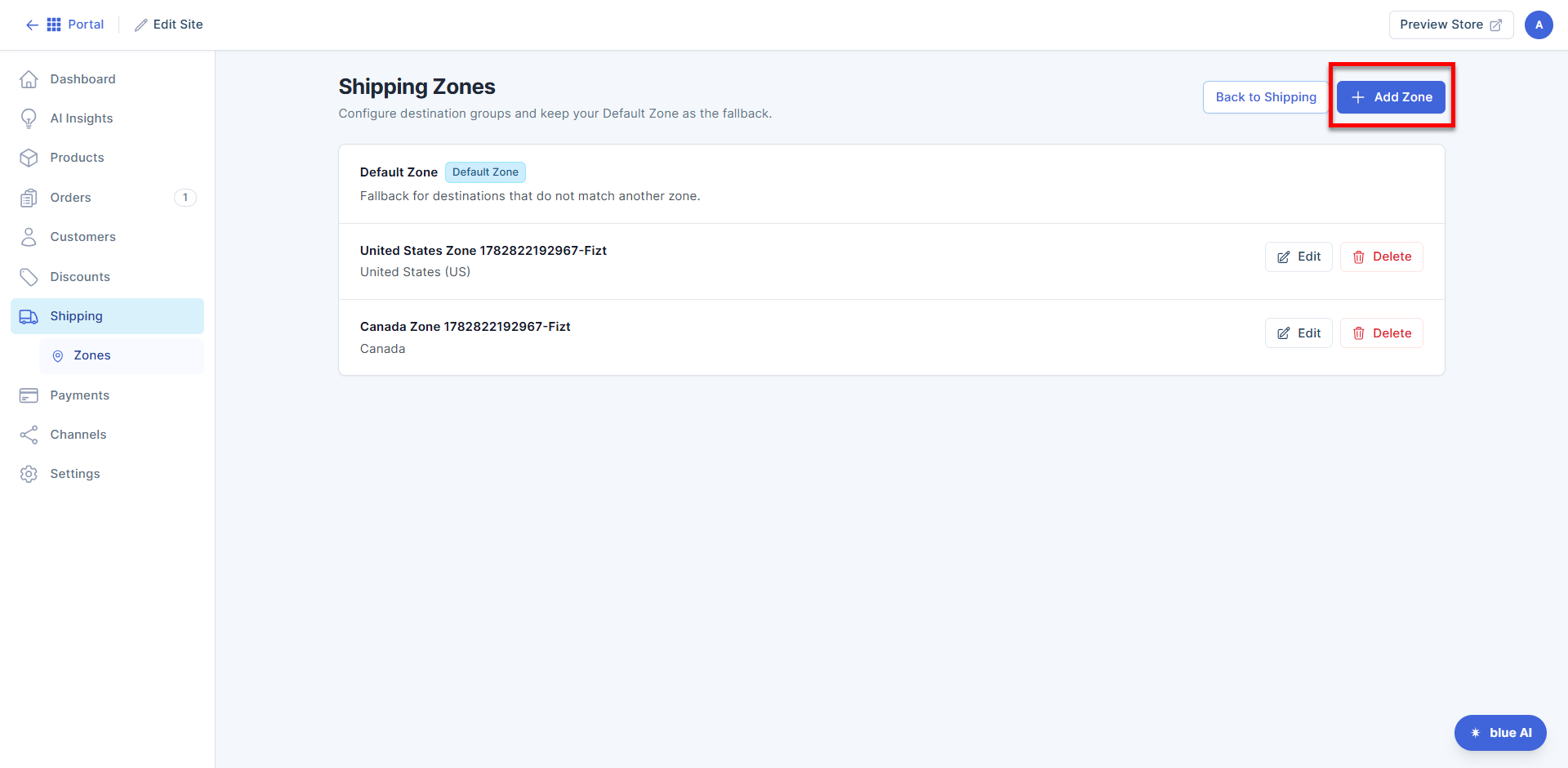The width and height of the screenshot is (1568, 768).
Task: Click the Preview Store button
Action: tap(1451, 25)
